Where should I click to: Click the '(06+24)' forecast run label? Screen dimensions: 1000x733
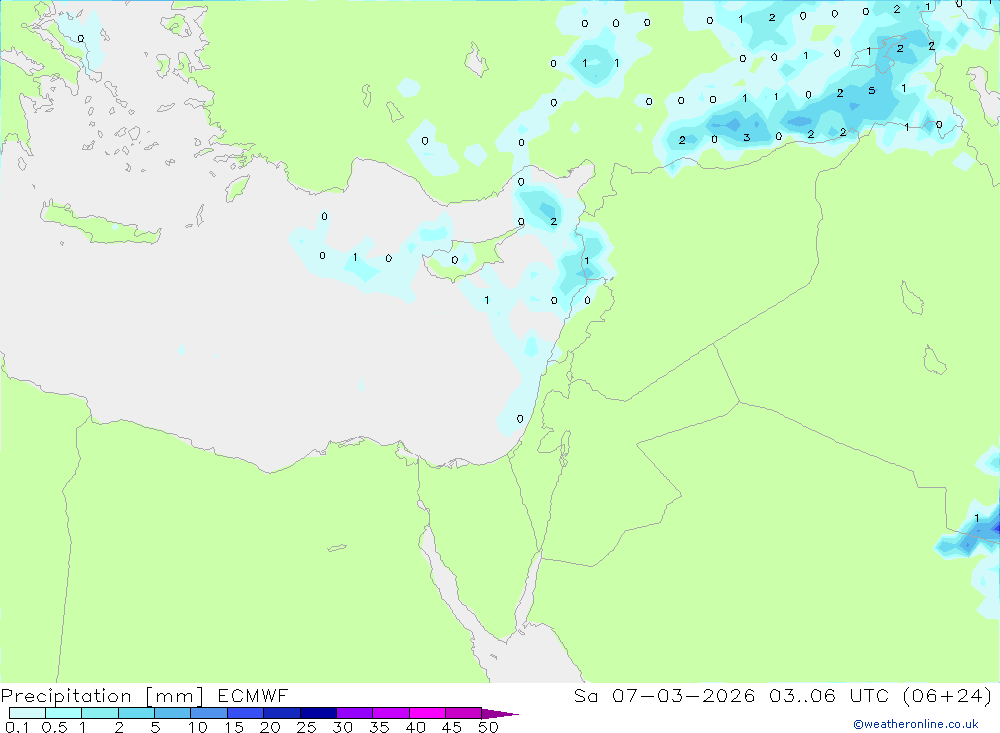(x=948, y=695)
